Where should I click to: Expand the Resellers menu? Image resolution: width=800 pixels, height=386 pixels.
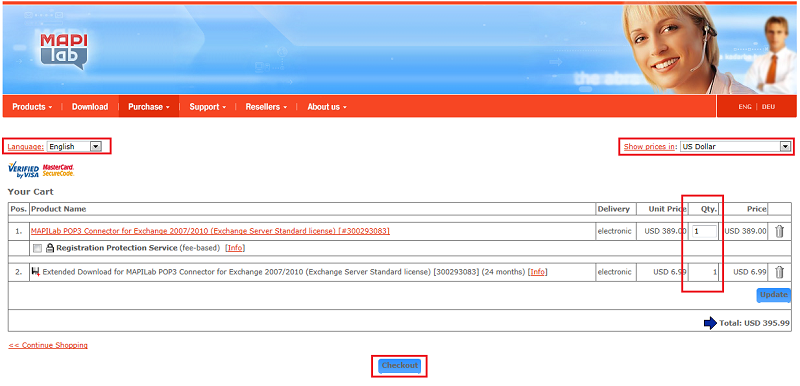coord(266,107)
